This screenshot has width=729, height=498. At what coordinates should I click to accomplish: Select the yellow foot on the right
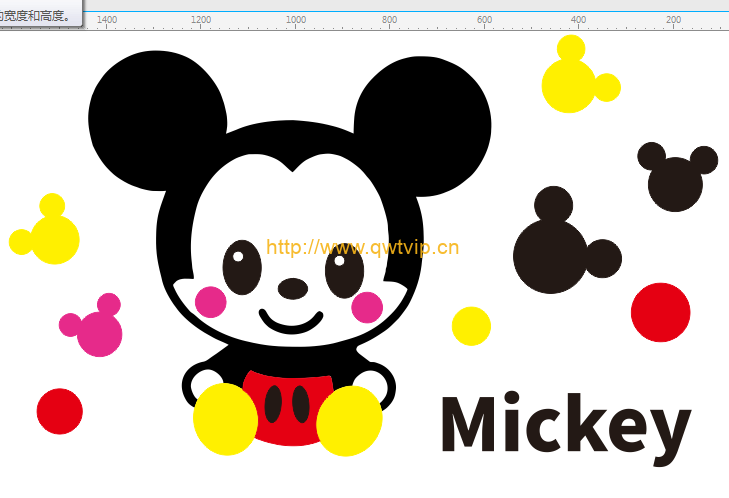pos(349,421)
